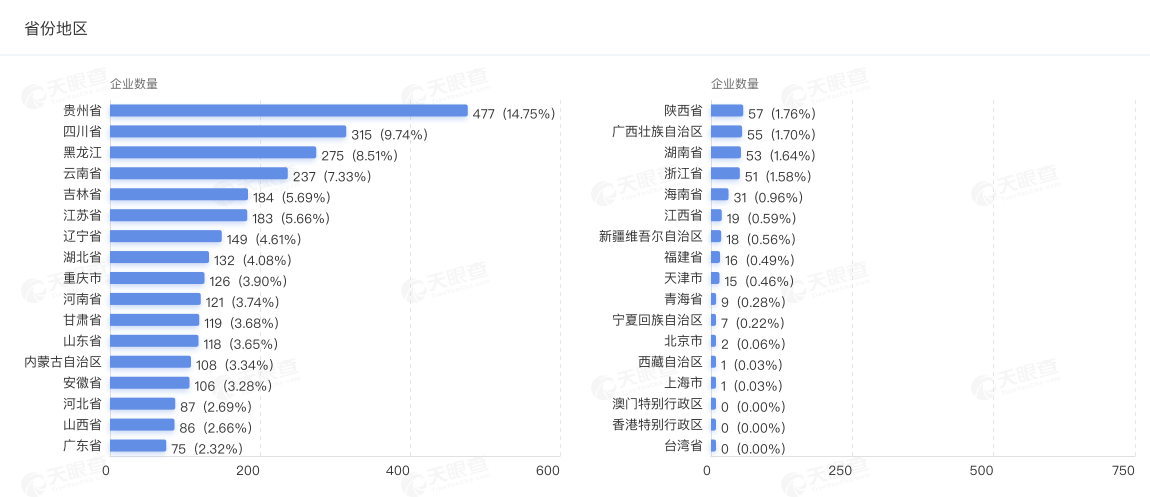The image size is (1150, 497).
Task: Click the 省份地区 section title
Action: [56, 28]
